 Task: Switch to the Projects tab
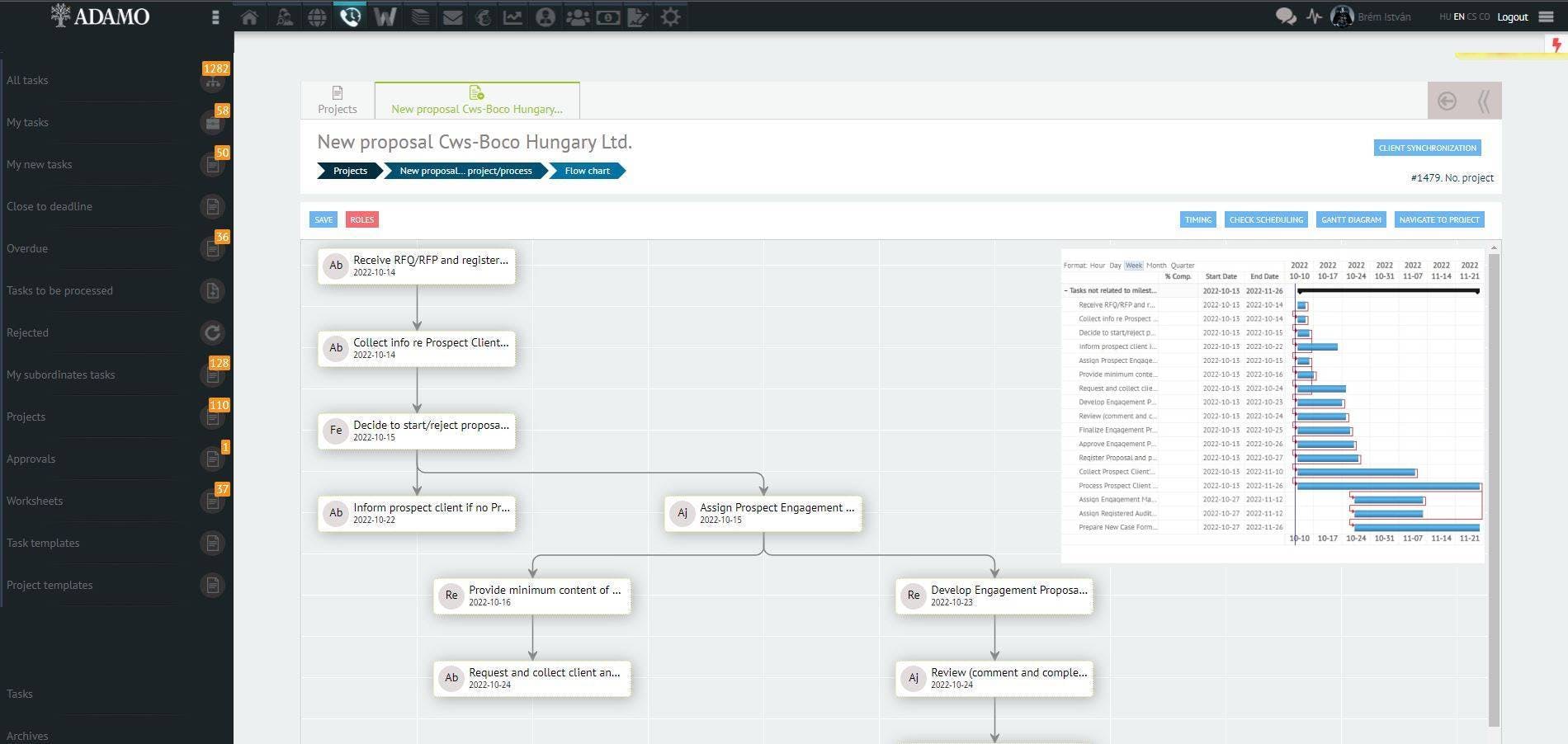pos(338,101)
